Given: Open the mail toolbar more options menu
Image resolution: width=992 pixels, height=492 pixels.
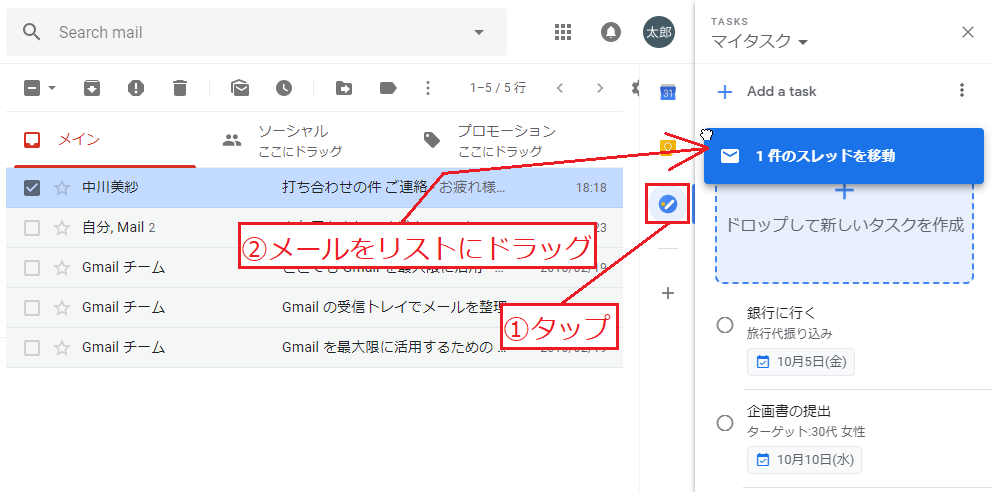Looking at the screenshot, I should [428, 89].
